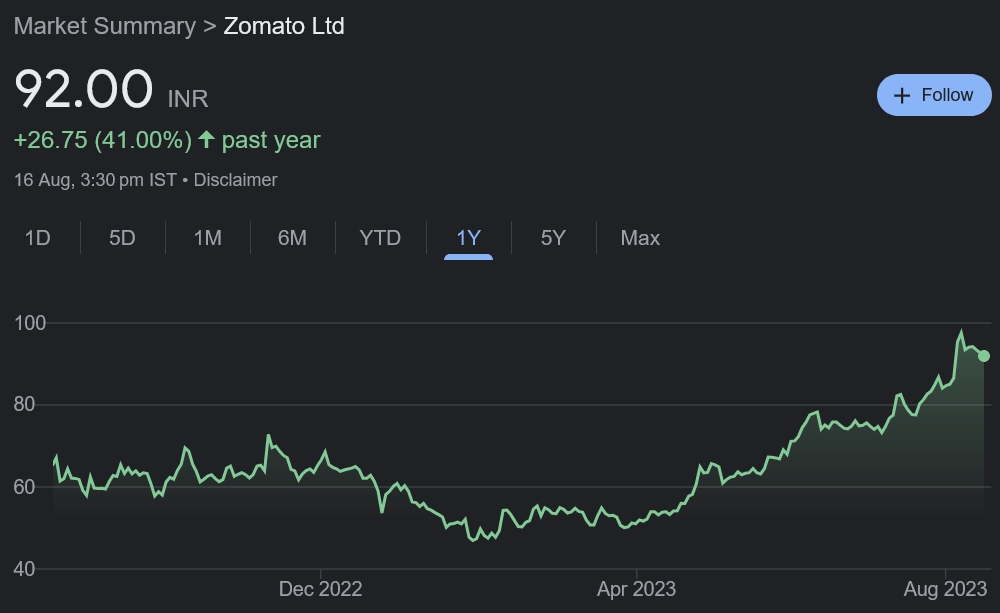
Task: Click the plus icon in Follow button
Action: click(902, 95)
